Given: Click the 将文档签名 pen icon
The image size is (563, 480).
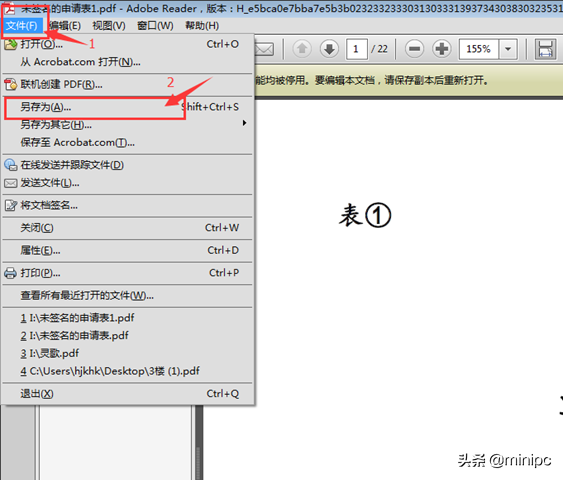Looking at the screenshot, I should coord(10,206).
